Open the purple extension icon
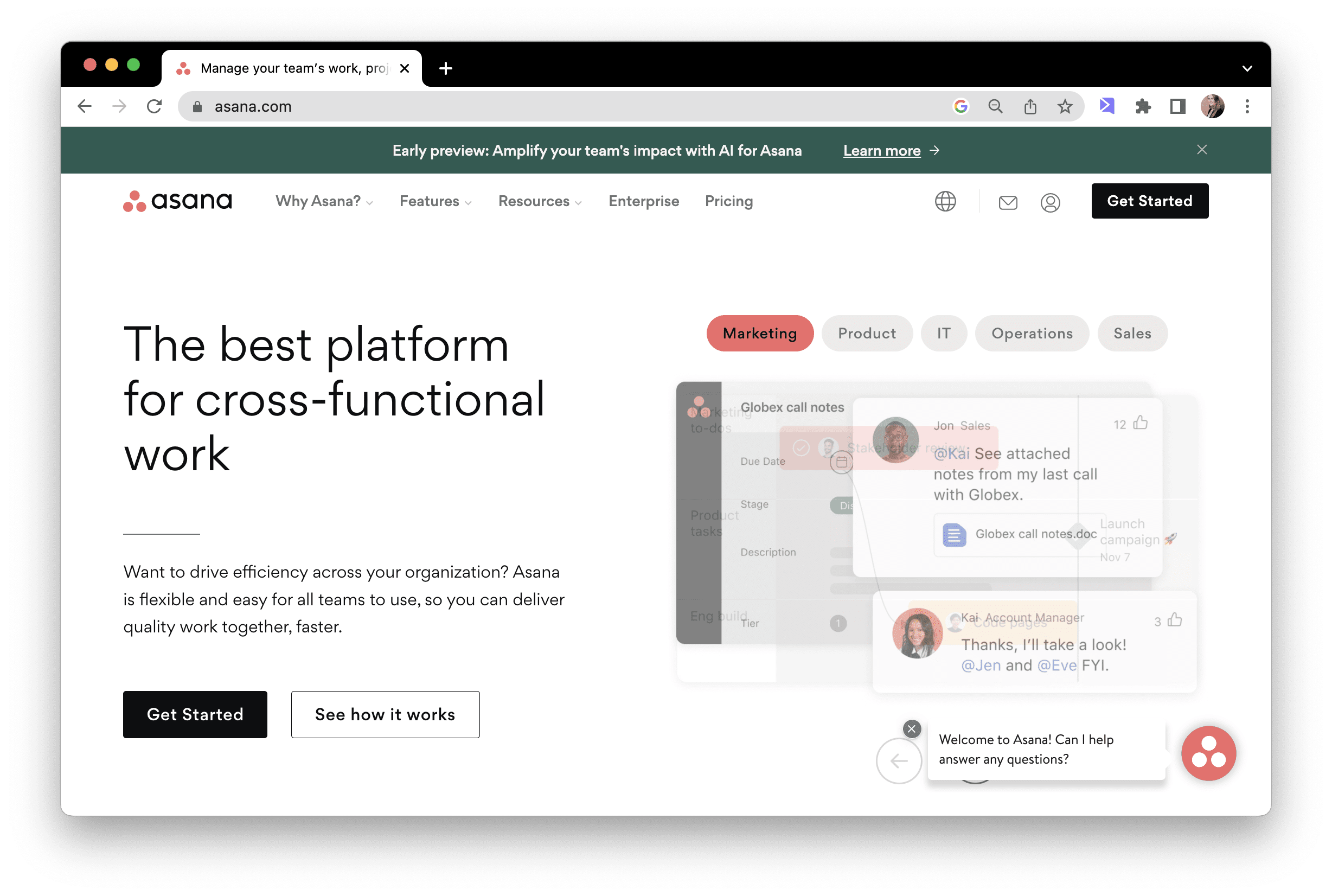The height and width of the screenshot is (896, 1332). pos(1107,106)
